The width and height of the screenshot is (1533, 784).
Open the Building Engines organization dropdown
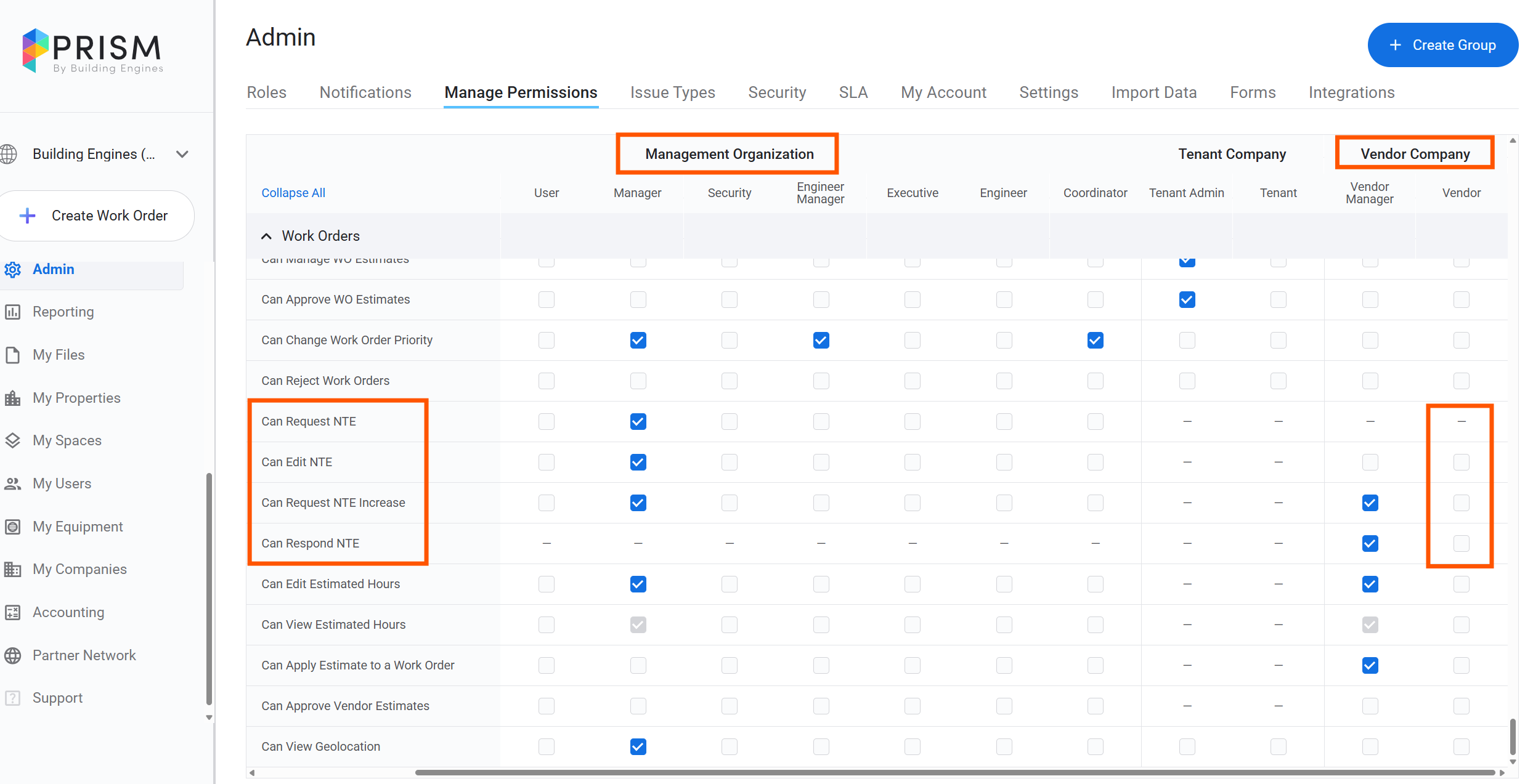coord(182,154)
